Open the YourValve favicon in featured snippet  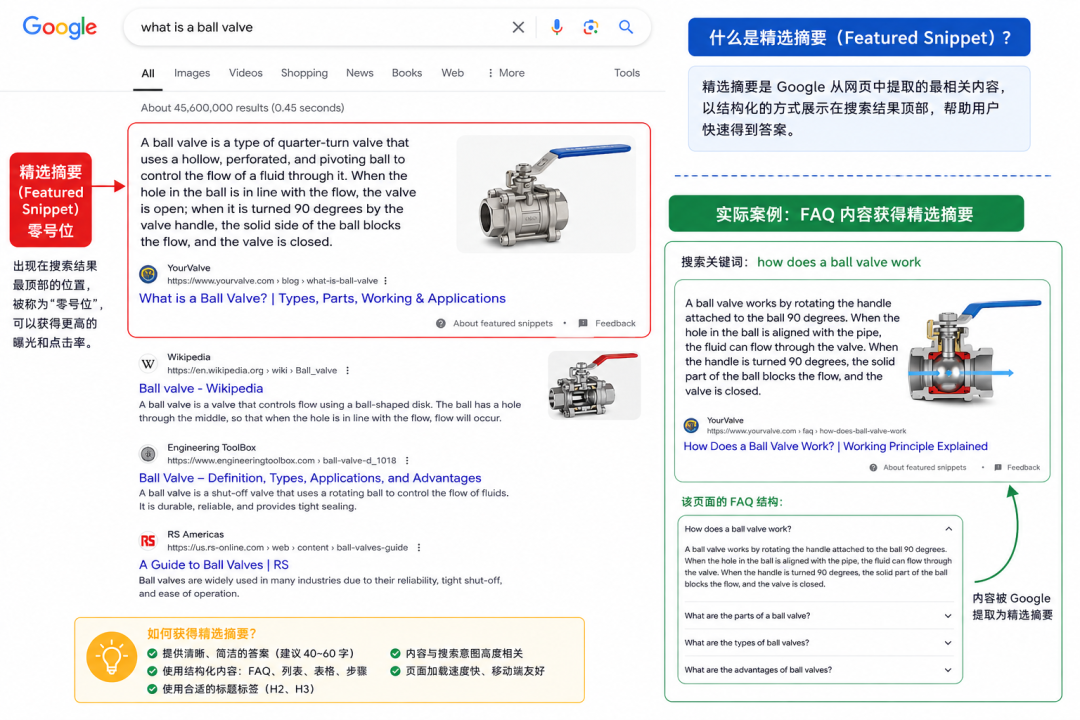pyautogui.click(x=148, y=274)
